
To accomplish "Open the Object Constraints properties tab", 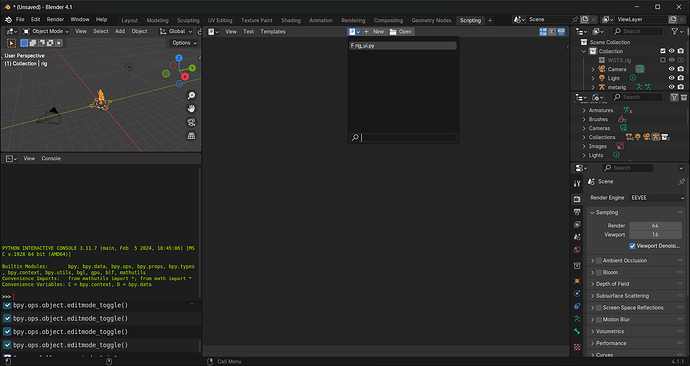I will pos(577,306).
